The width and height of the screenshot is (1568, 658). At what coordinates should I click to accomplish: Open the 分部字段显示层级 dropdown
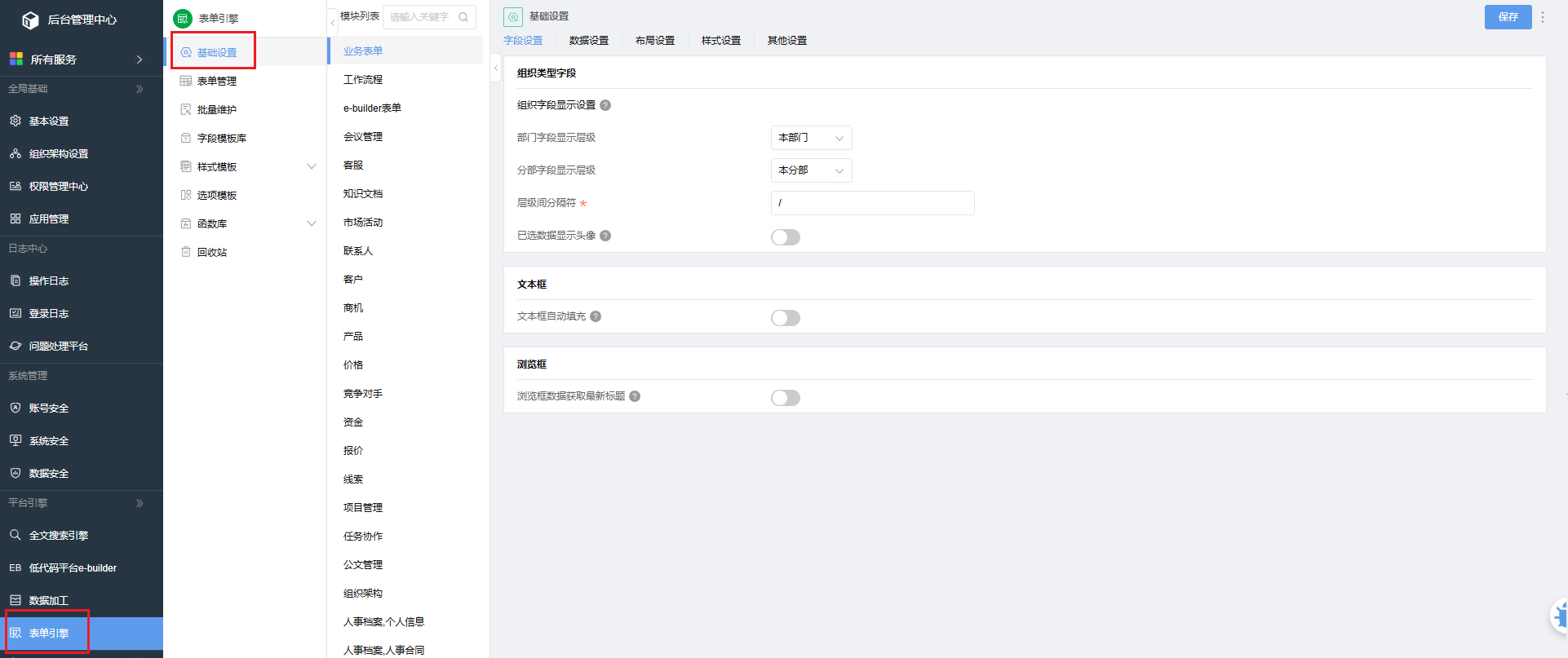point(811,170)
